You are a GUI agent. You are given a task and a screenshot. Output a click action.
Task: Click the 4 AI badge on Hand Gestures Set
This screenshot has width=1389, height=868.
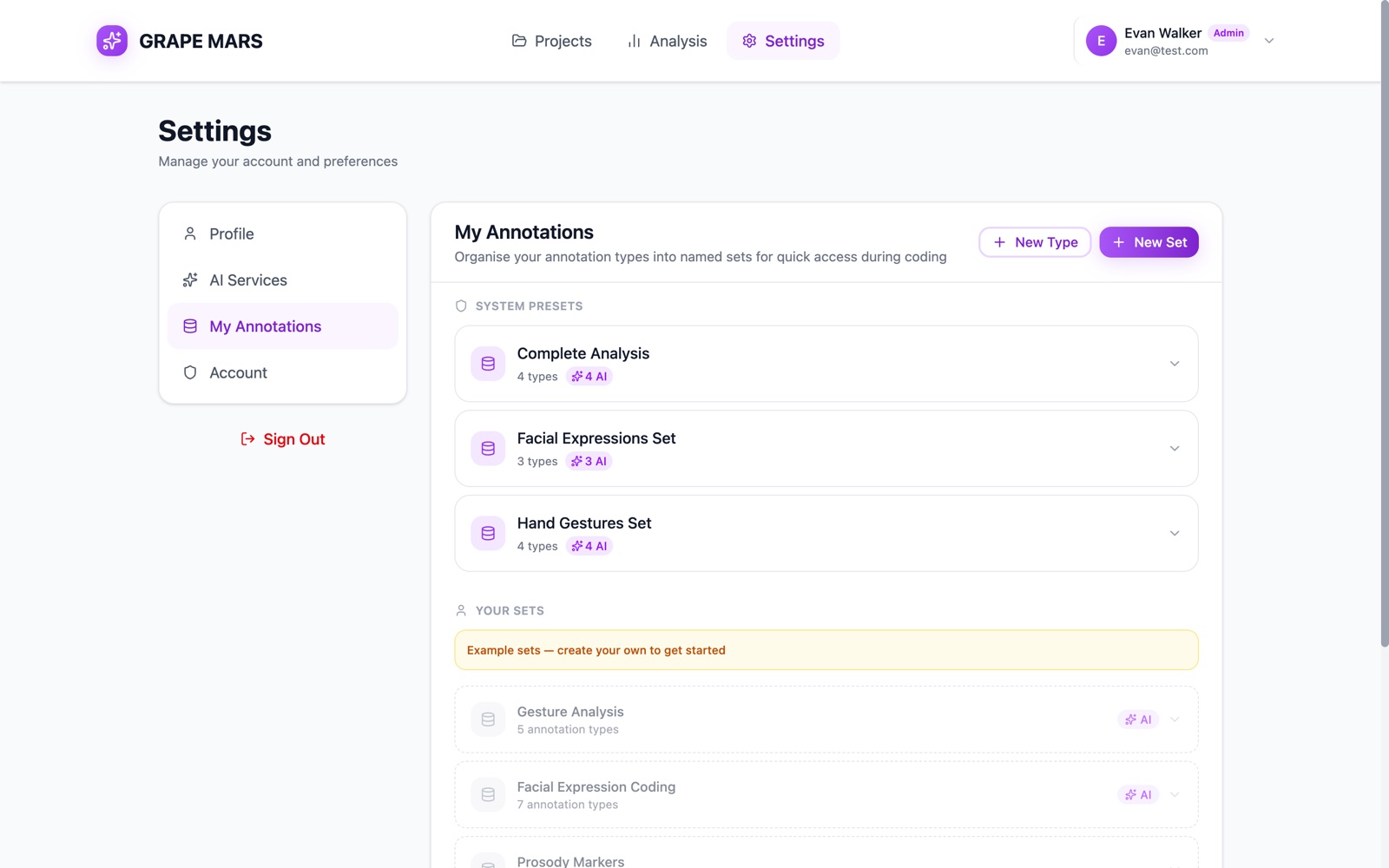click(589, 546)
